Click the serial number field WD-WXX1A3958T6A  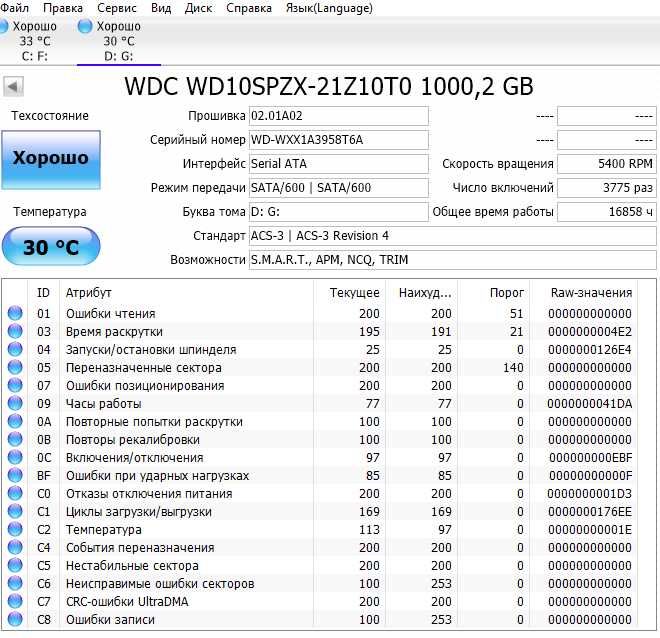(x=338, y=140)
